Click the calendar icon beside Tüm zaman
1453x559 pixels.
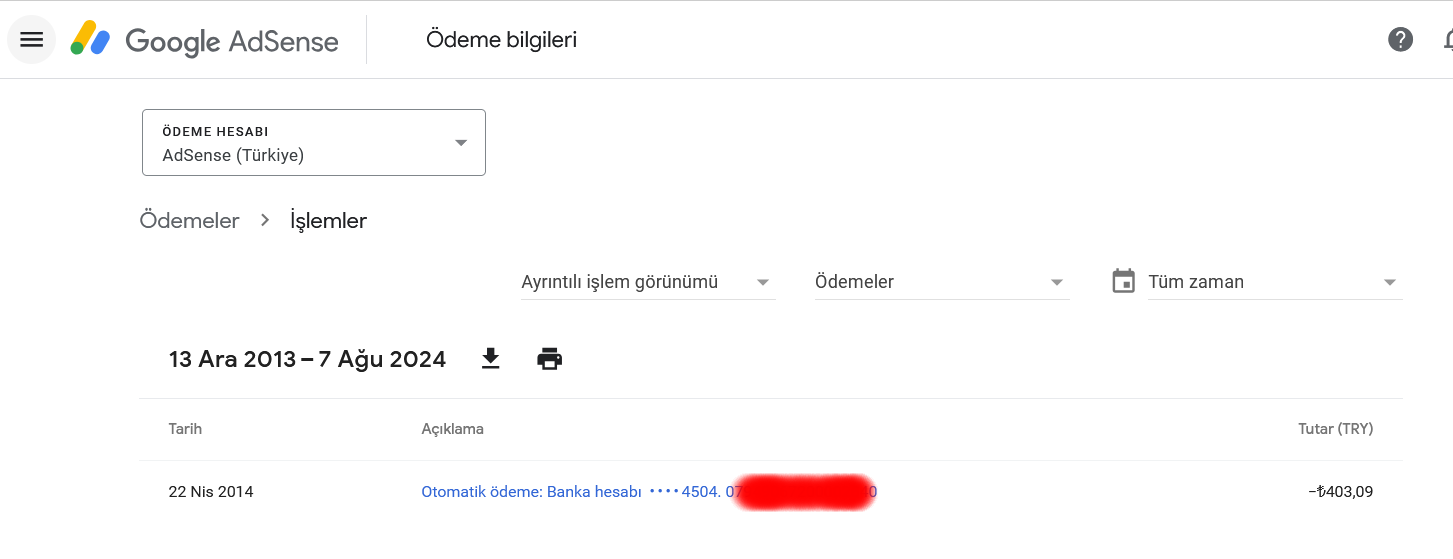(x=1124, y=281)
